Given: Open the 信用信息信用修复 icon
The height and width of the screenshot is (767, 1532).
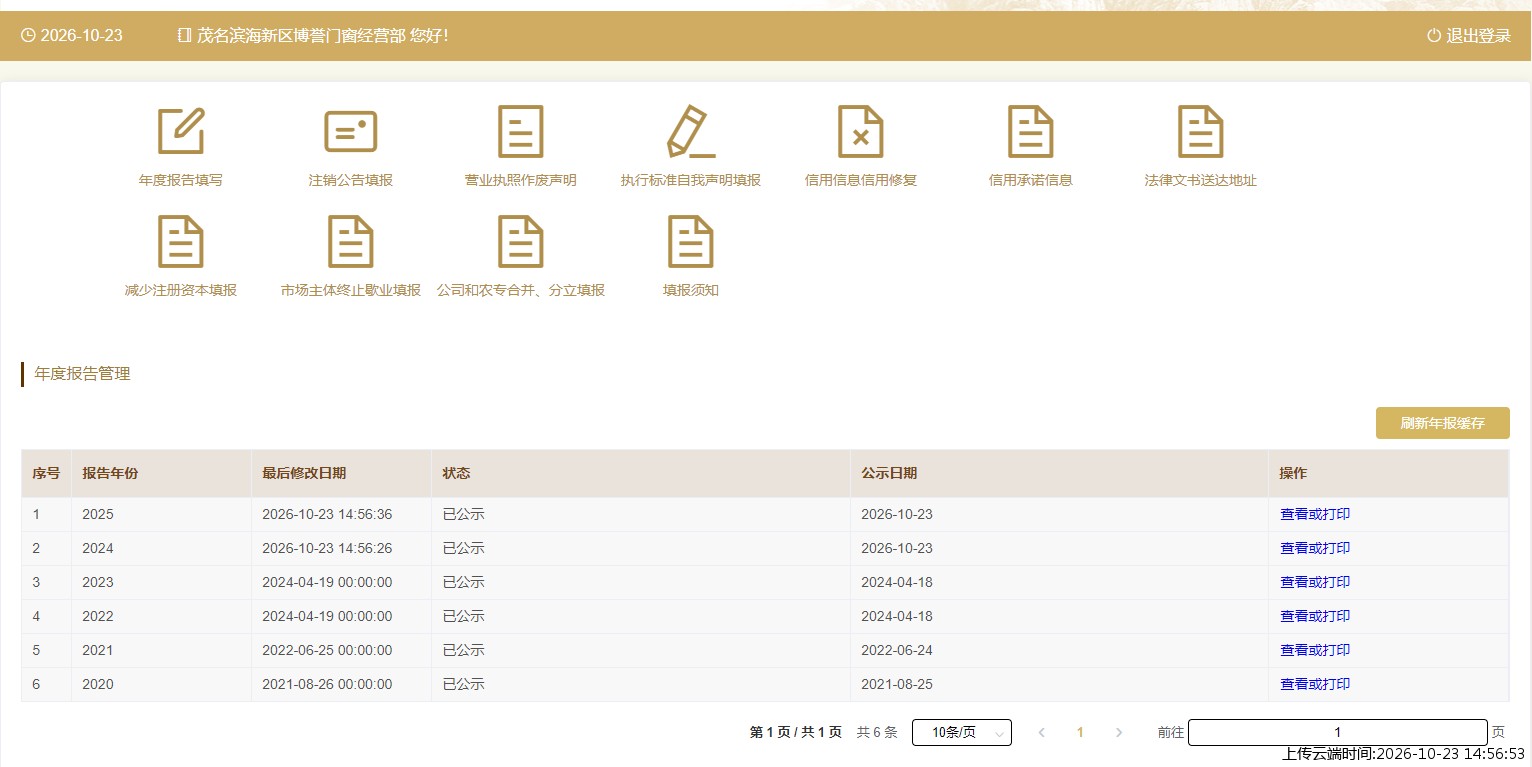Looking at the screenshot, I should [x=861, y=131].
